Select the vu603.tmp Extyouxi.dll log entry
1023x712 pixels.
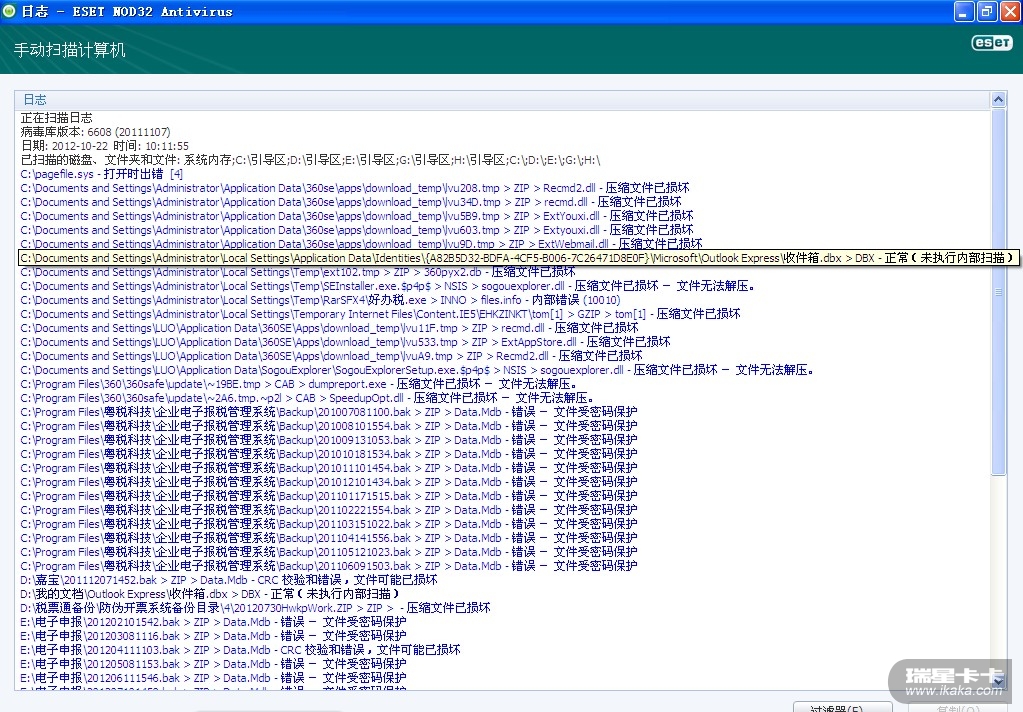tap(356, 230)
